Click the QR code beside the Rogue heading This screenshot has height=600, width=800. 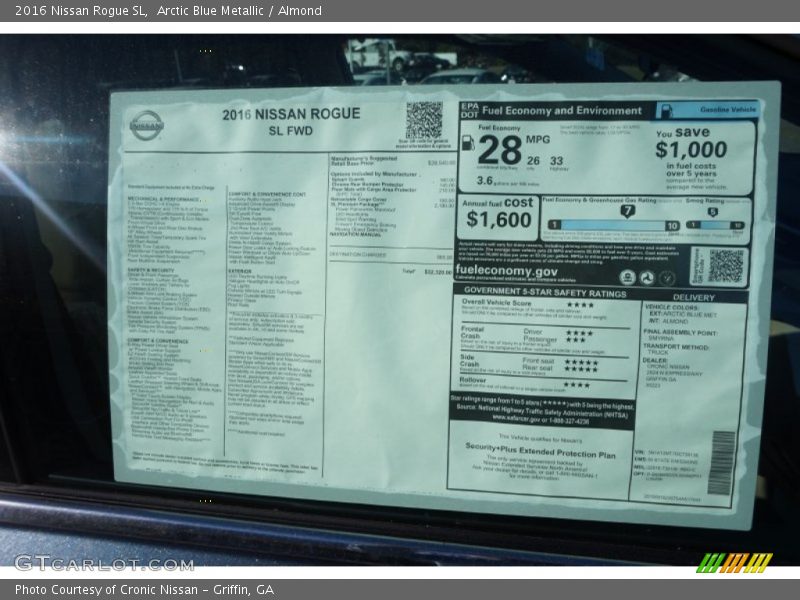424,120
